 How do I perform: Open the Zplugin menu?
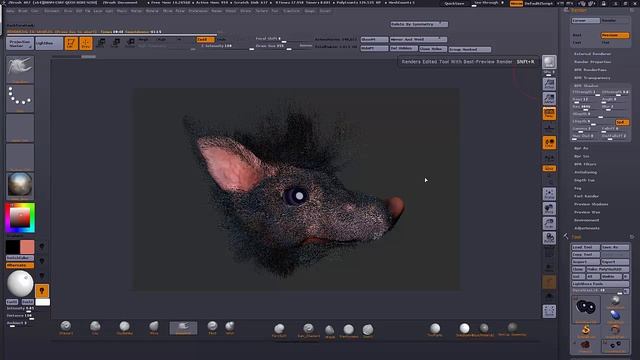pos(310,11)
